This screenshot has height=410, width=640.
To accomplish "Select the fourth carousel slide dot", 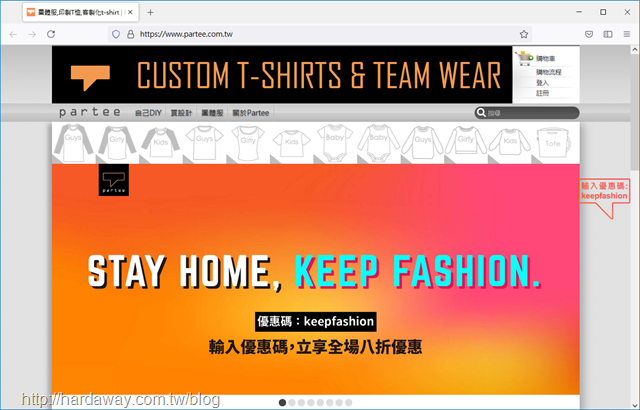I will pos(311,403).
